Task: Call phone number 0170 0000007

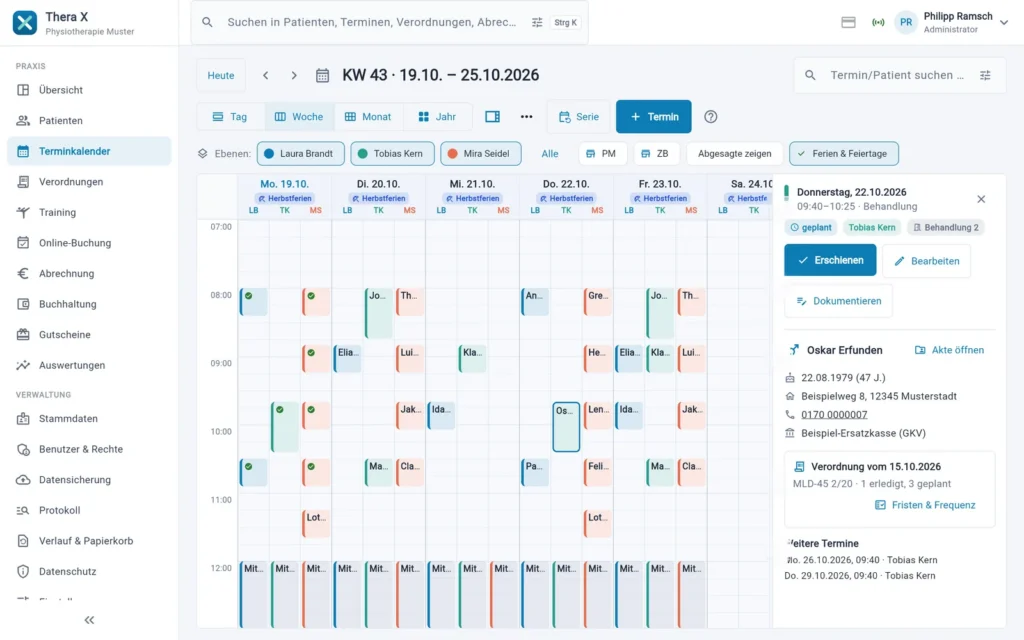Action: click(834, 415)
